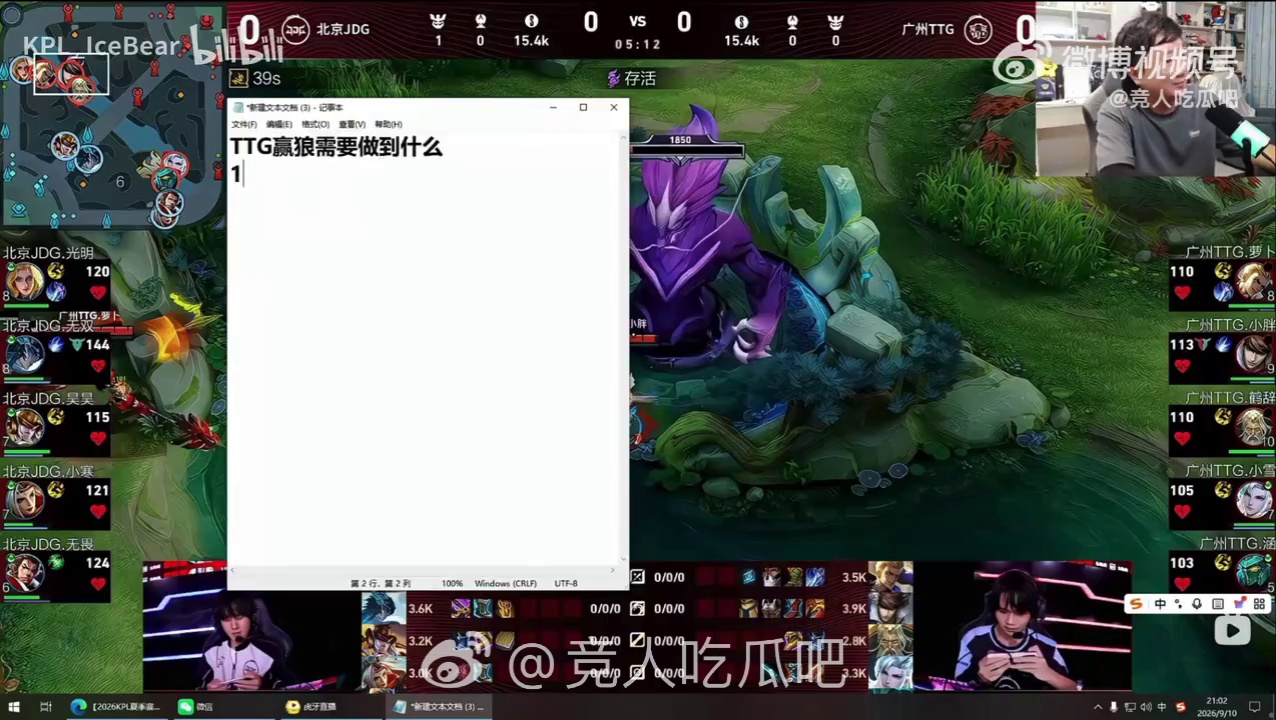This screenshot has height=720, width=1276.
Task: Click the 广州TTG.鹤辞 hero portrait
Action: pos(1253,427)
